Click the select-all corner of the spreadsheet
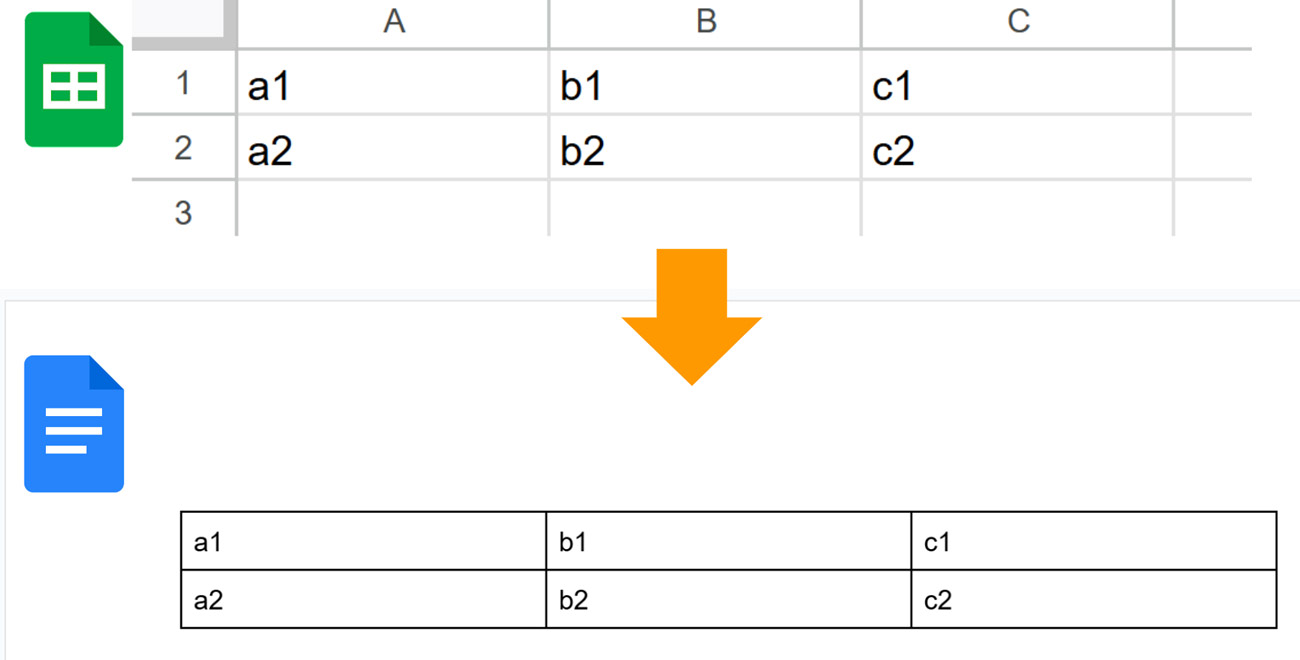 click(x=184, y=23)
